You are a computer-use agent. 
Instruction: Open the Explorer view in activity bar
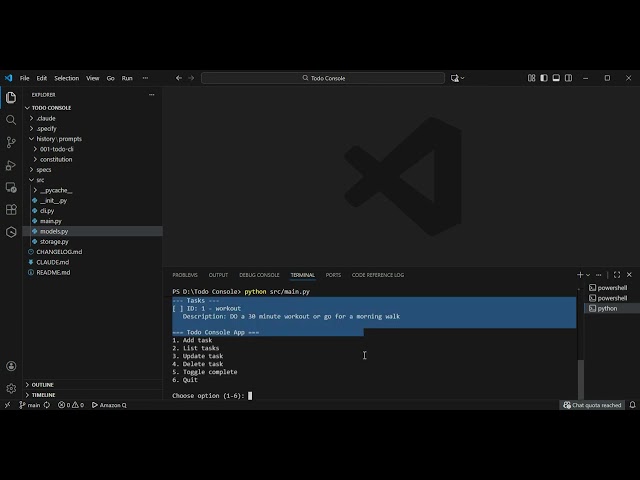(11, 98)
